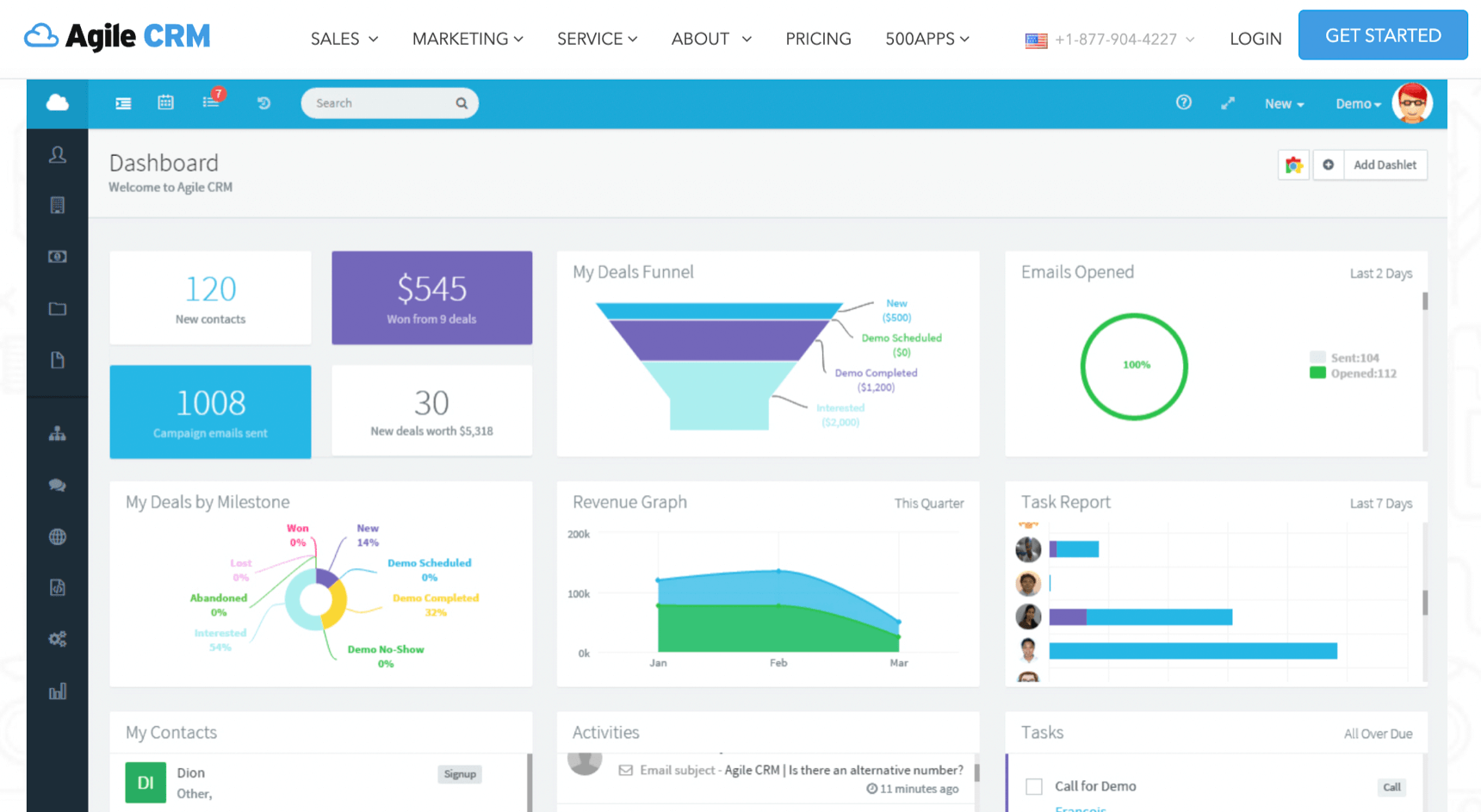Click the This Quarter label
The height and width of the screenshot is (812, 1481).
[929, 503]
